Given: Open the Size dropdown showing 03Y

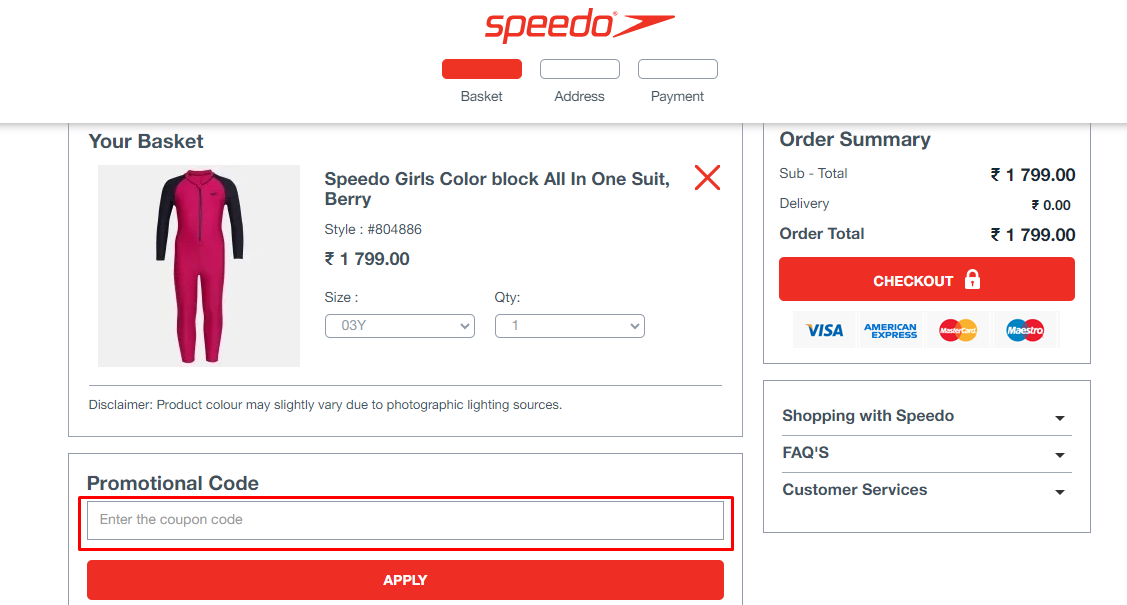Looking at the screenshot, I should [399, 326].
